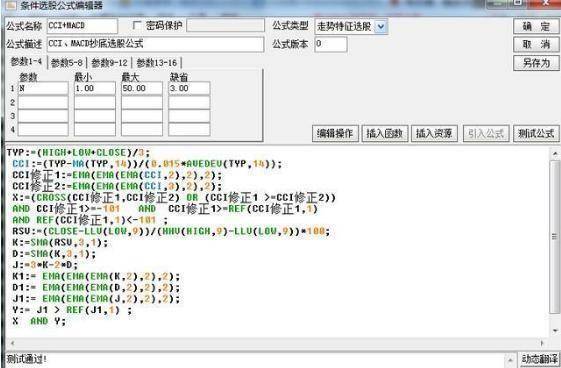Run the 测试公式 button
This screenshot has width=561, height=368.
click(536, 134)
